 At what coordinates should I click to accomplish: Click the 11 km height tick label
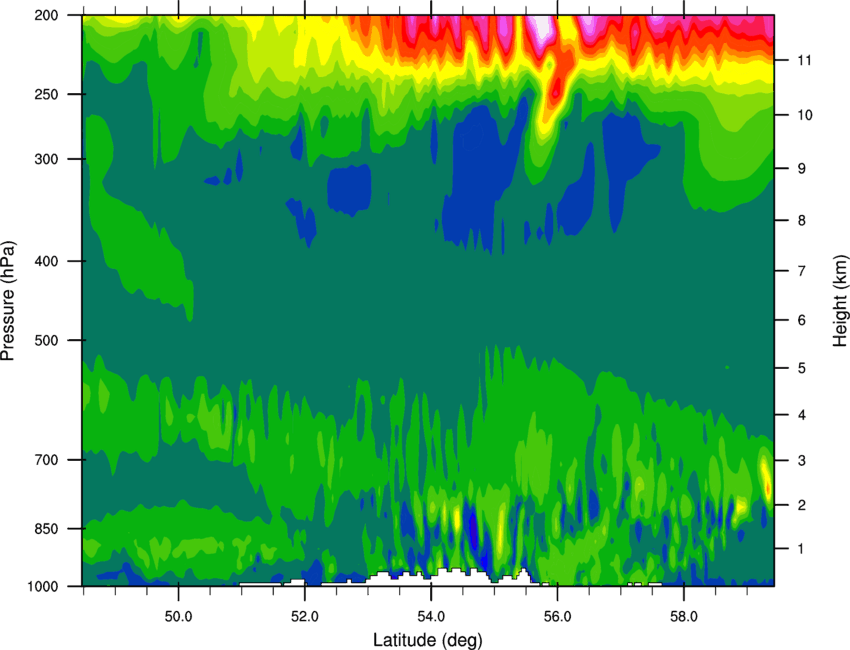pyautogui.click(x=804, y=60)
